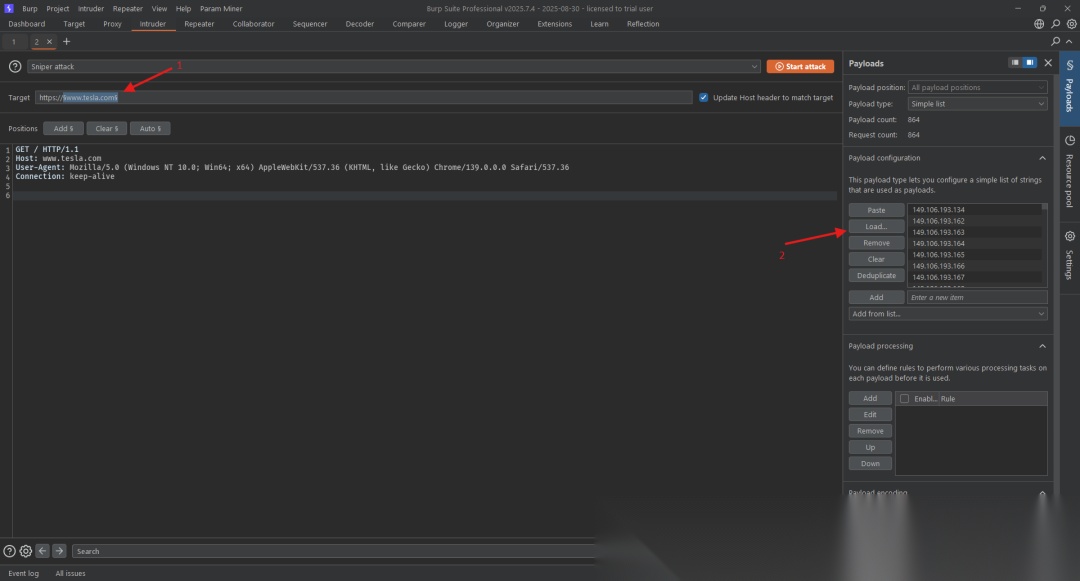Click the bottom Search field
This screenshot has width=1080, height=581.
333,551
